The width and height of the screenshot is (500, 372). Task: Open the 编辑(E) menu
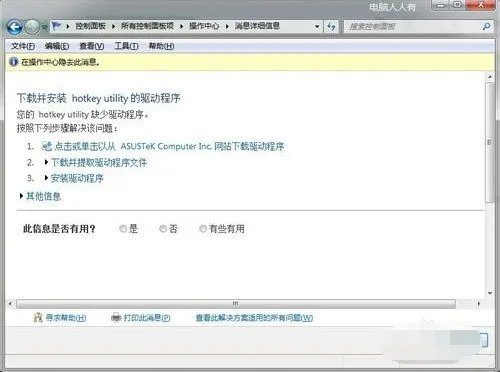pyautogui.click(x=57, y=46)
